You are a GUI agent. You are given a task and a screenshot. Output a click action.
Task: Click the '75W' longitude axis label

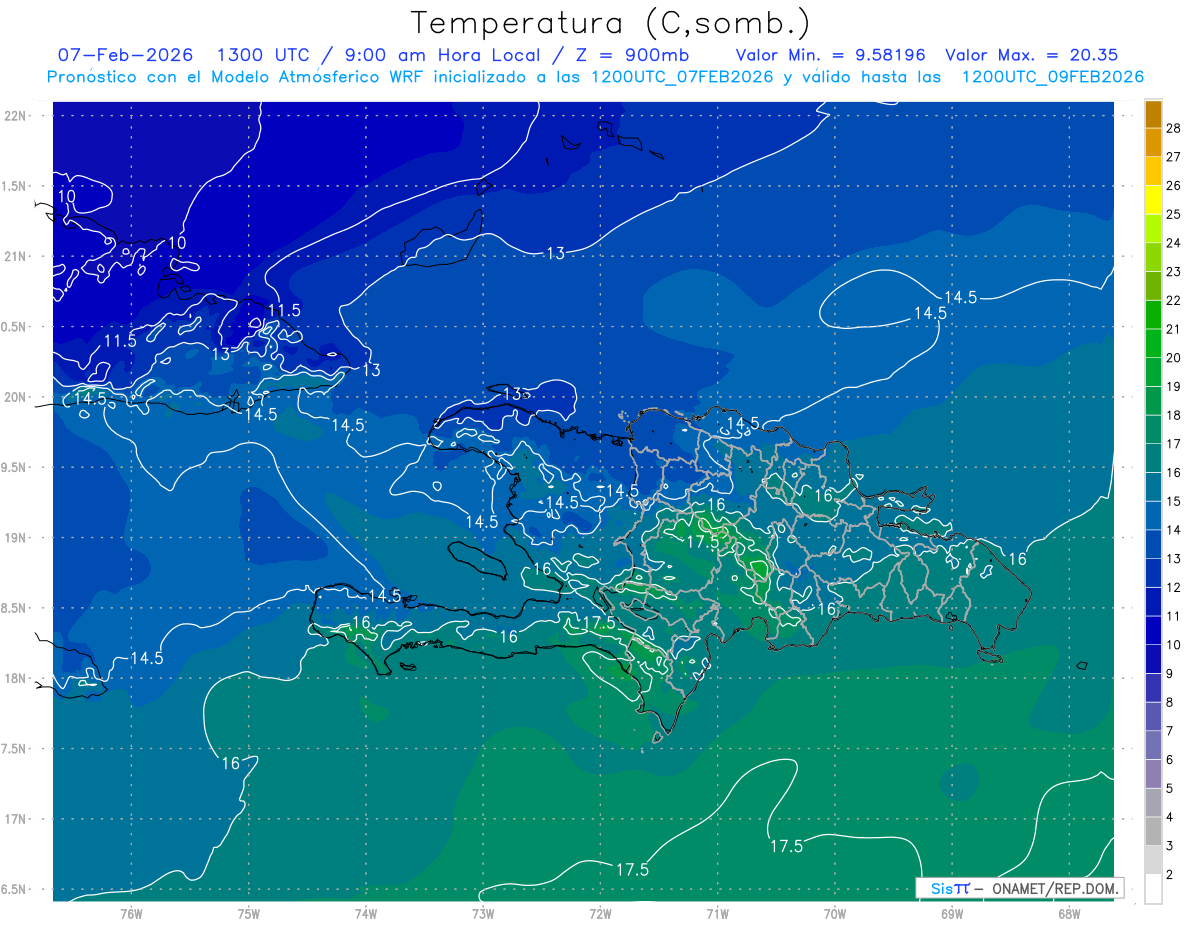(x=249, y=914)
